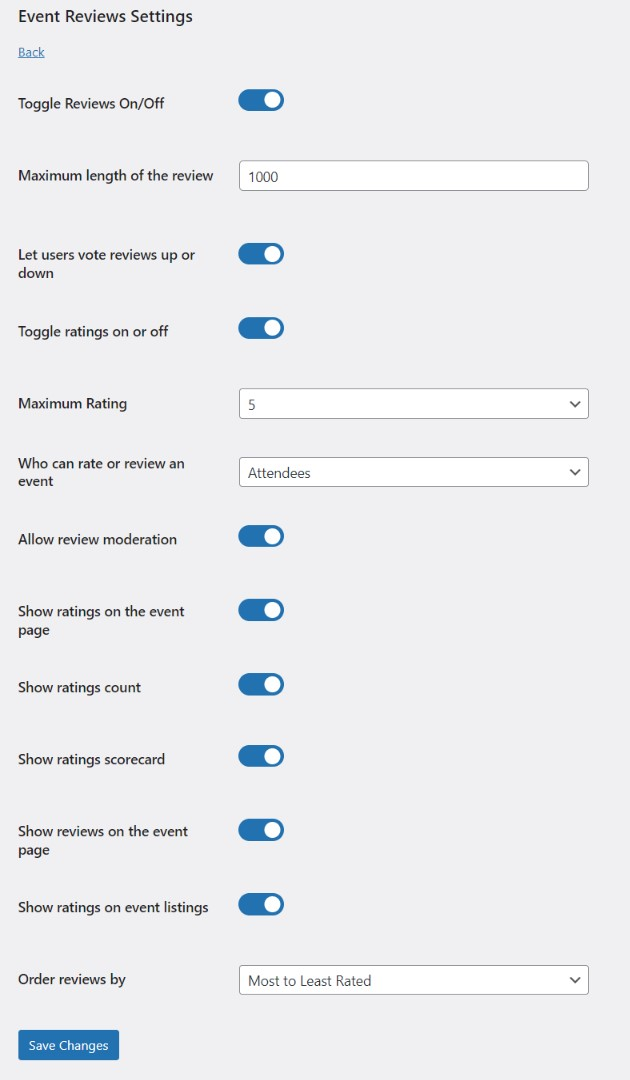This screenshot has height=1080, width=630.
Task: Open the Maximum Rating dropdown
Action: [413, 404]
